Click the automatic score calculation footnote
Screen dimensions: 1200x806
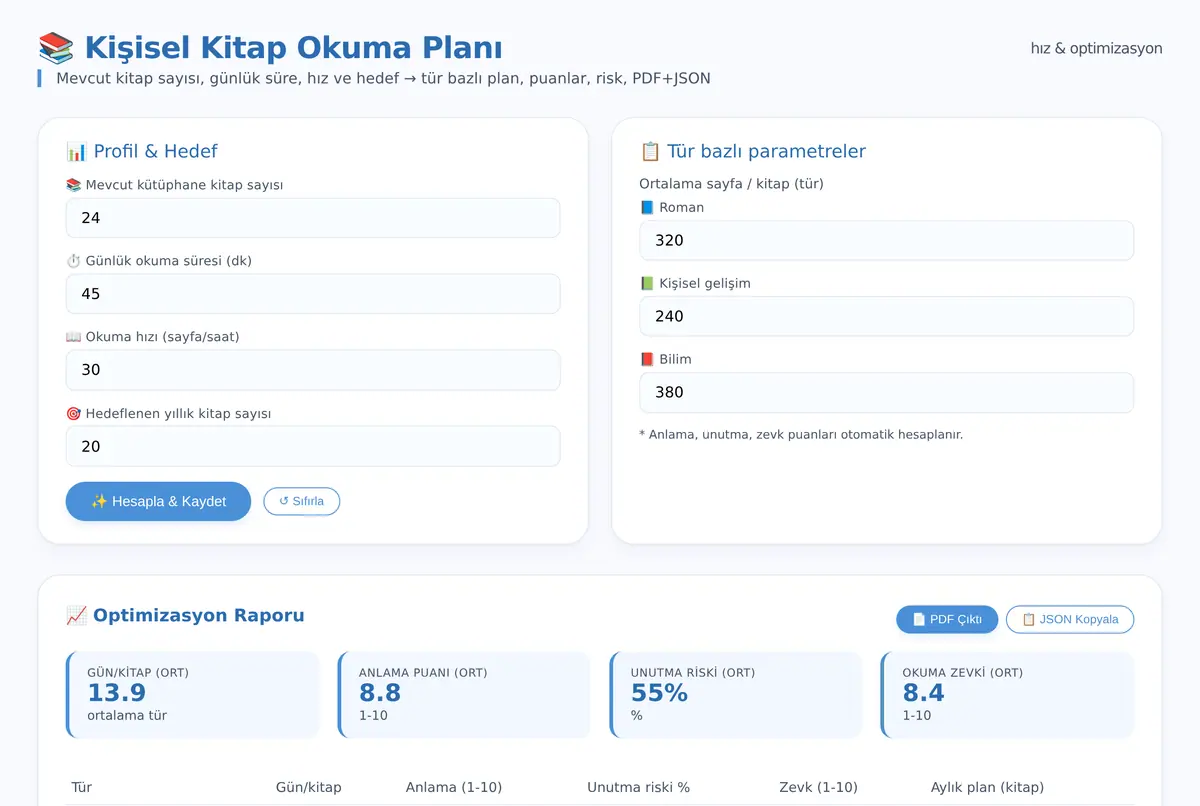click(801, 435)
